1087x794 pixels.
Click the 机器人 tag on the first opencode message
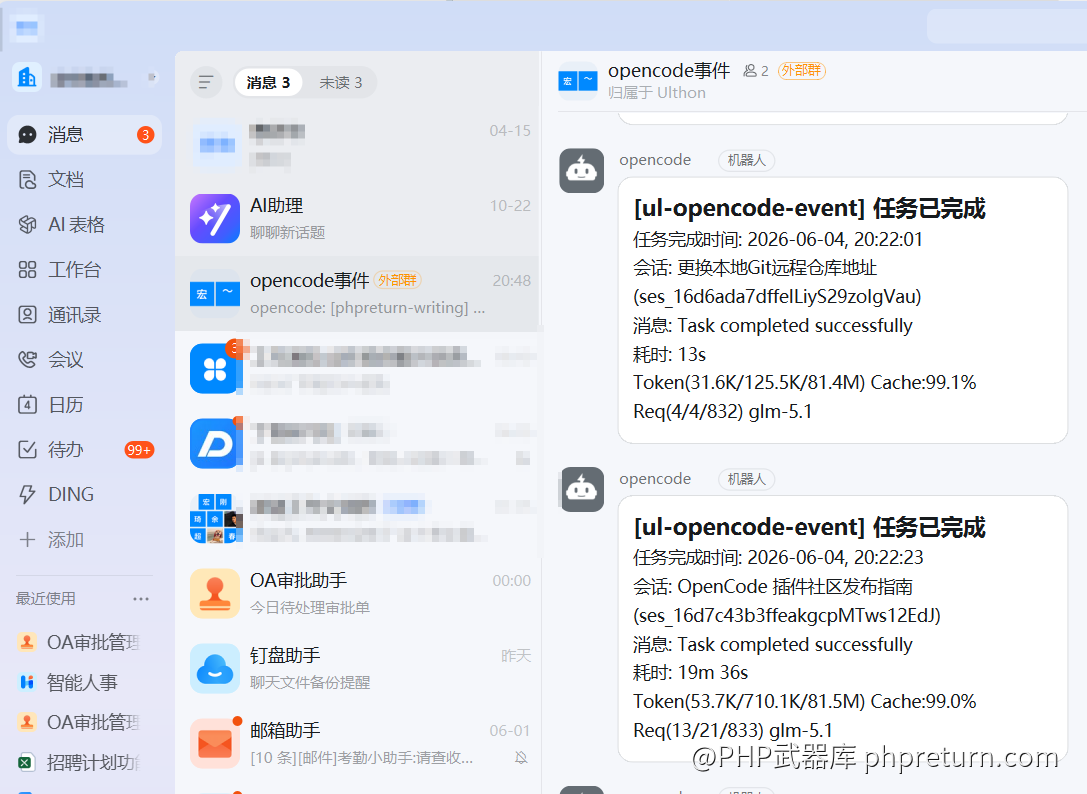[747, 160]
